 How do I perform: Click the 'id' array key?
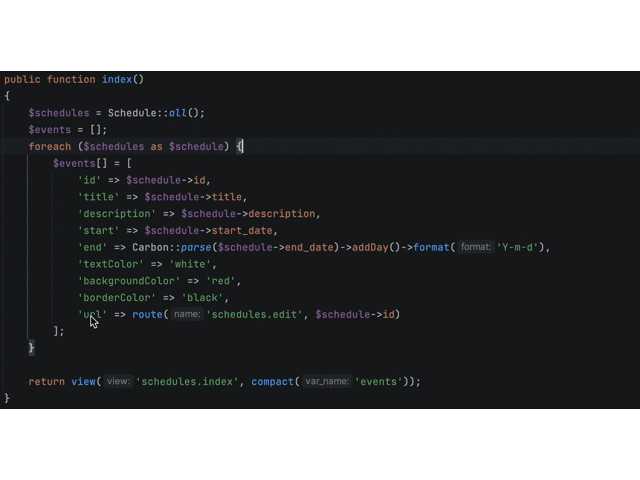coord(89,180)
